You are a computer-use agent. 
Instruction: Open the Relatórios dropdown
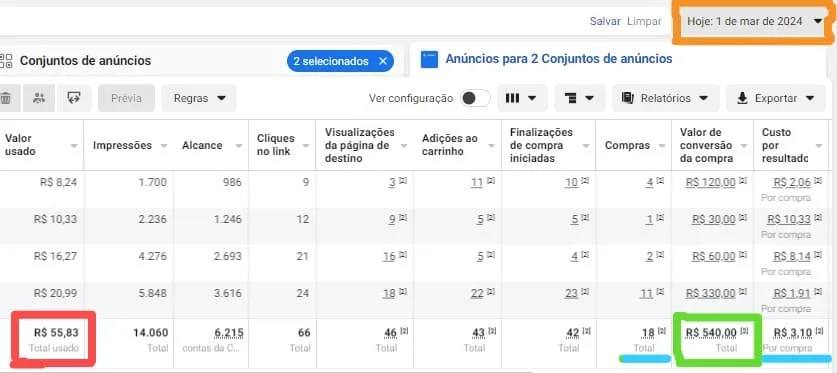(x=666, y=98)
